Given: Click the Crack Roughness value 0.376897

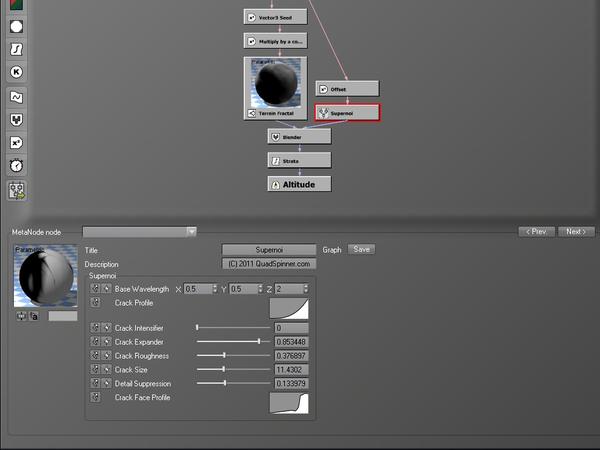Looking at the screenshot, I should click(292, 356).
